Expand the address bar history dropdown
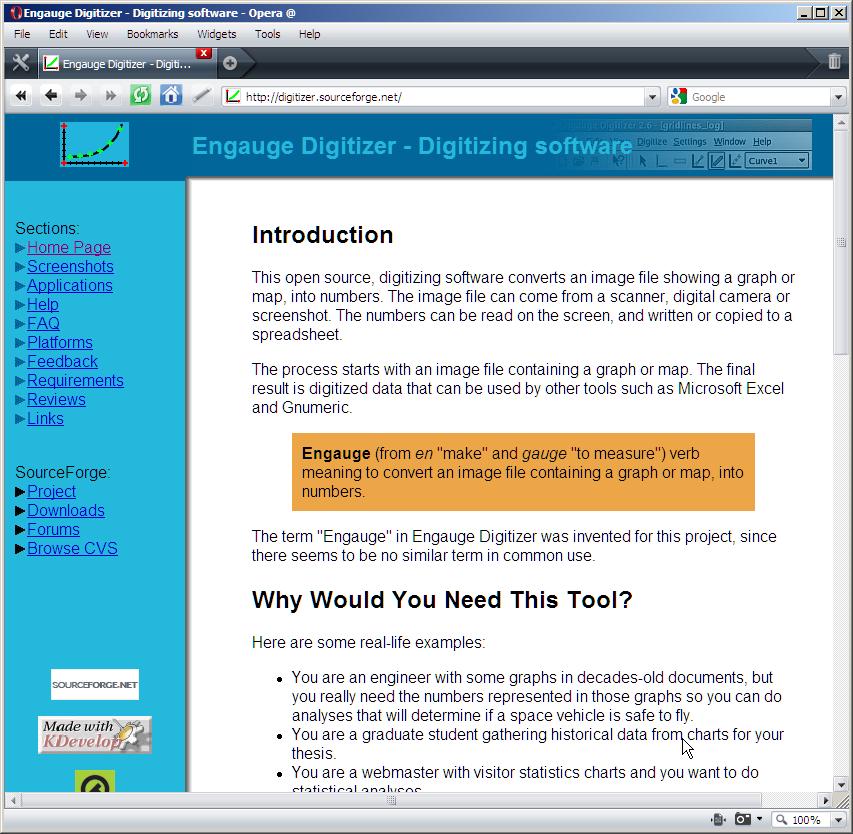This screenshot has width=853, height=834. point(652,97)
